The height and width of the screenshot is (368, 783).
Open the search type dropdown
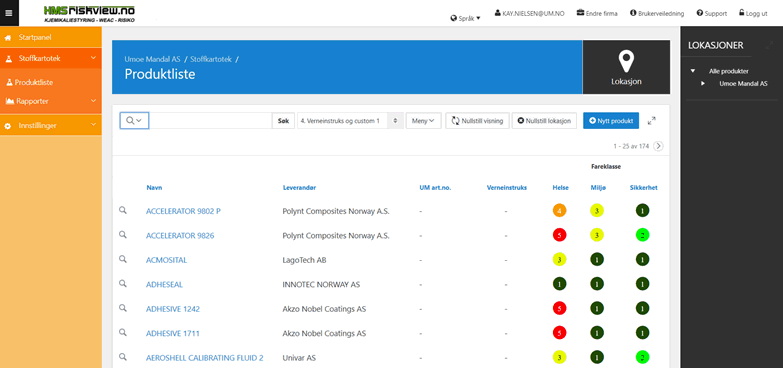[x=134, y=121]
